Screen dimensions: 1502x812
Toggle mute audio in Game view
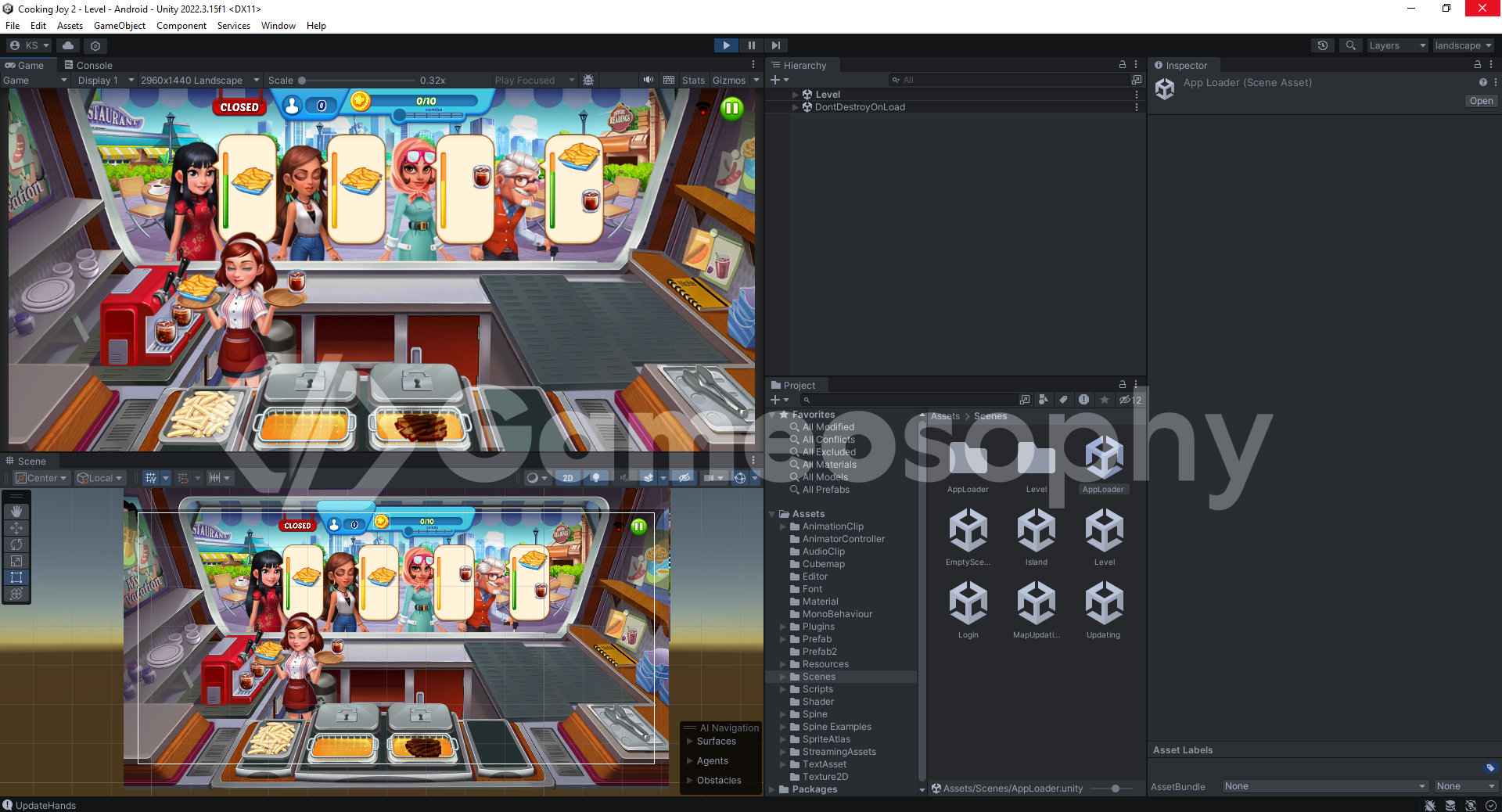coord(648,80)
